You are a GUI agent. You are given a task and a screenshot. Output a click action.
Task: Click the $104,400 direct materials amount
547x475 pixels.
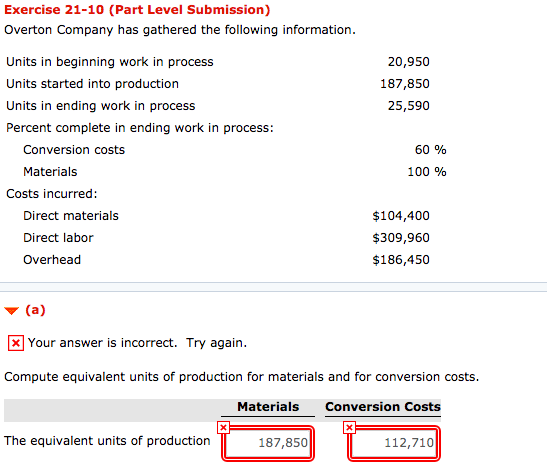[x=401, y=216]
